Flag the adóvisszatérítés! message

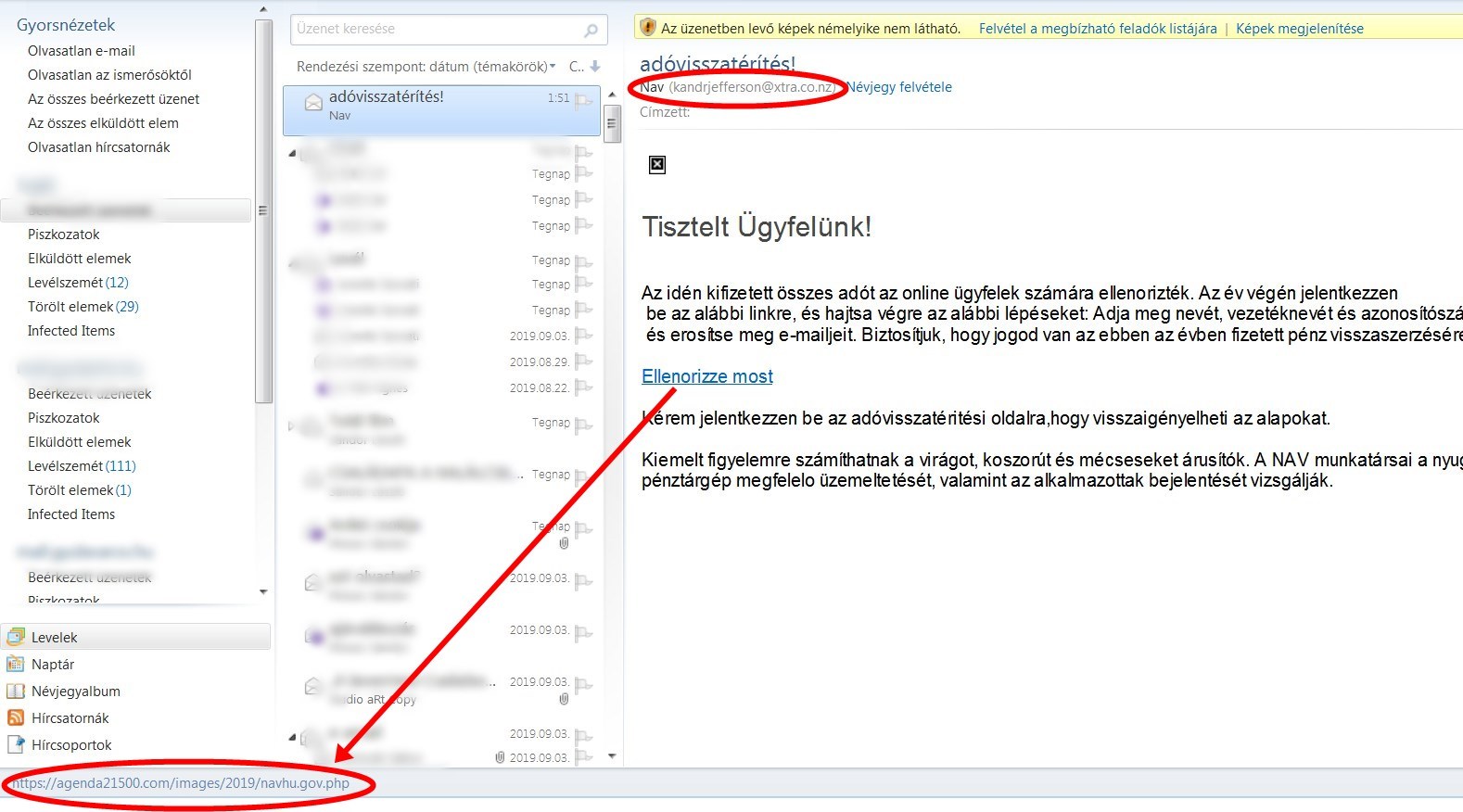pos(583,100)
